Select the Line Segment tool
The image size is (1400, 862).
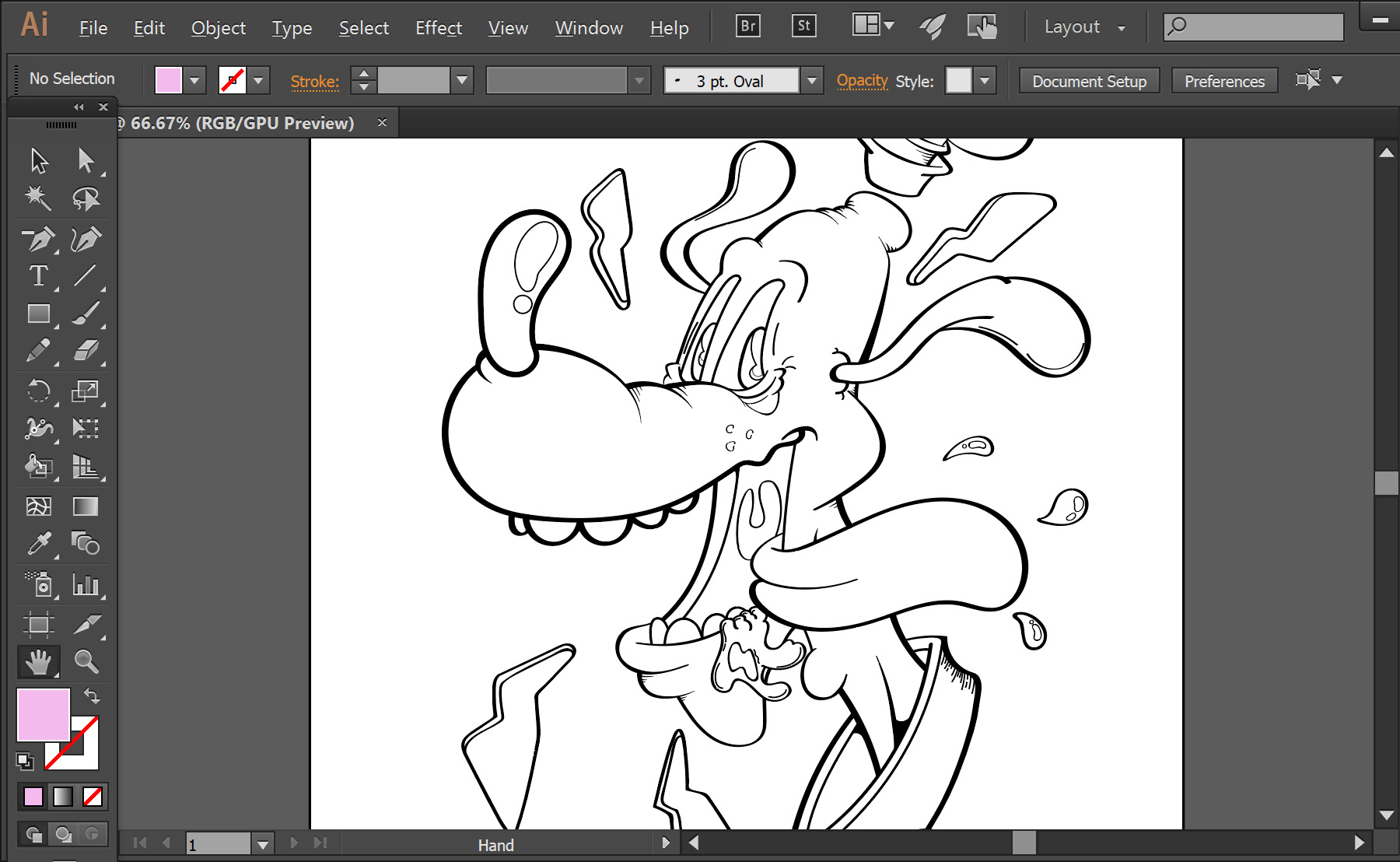click(x=86, y=276)
